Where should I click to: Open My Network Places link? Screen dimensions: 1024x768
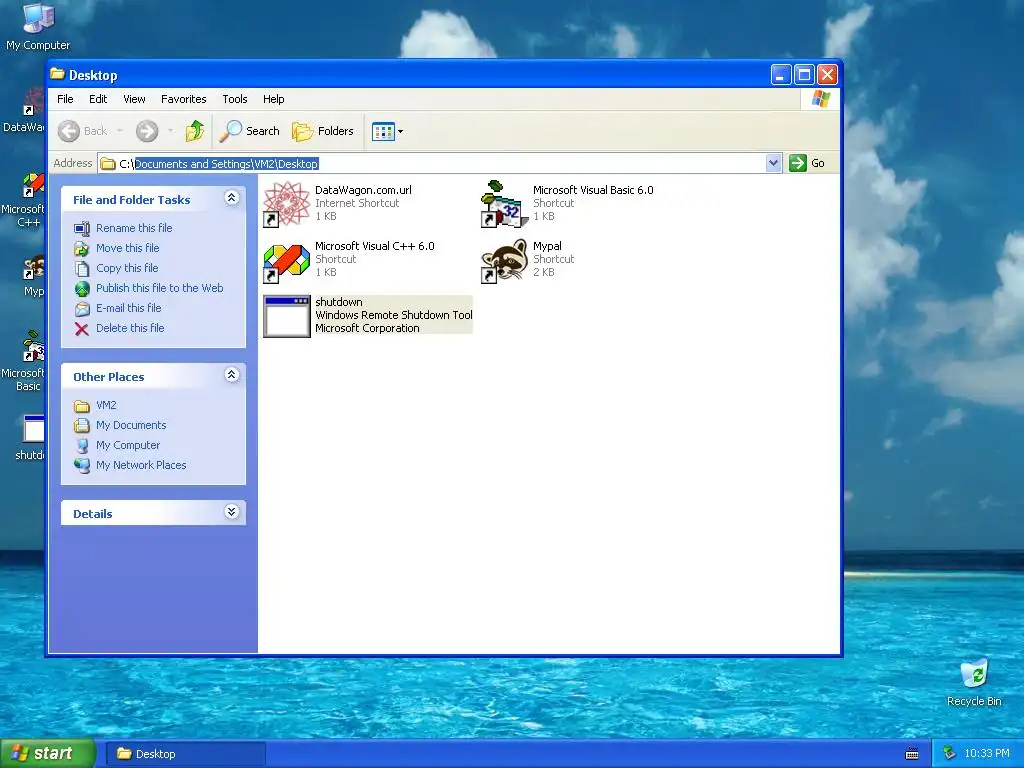click(141, 466)
